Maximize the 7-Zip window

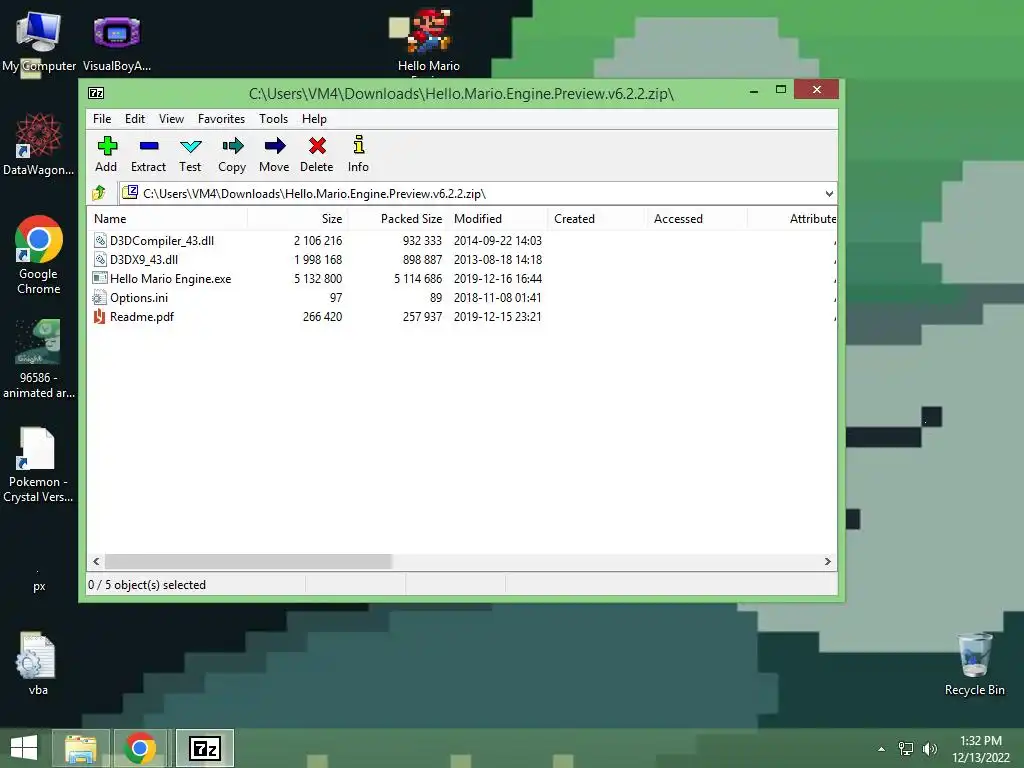781,89
